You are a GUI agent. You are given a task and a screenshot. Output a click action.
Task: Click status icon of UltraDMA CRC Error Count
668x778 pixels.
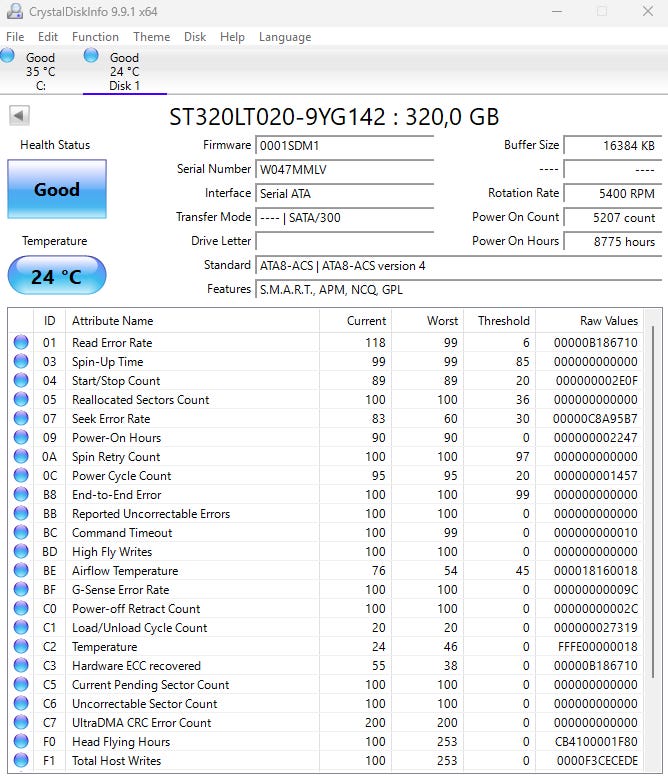pyautogui.click(x=21, y=722)
